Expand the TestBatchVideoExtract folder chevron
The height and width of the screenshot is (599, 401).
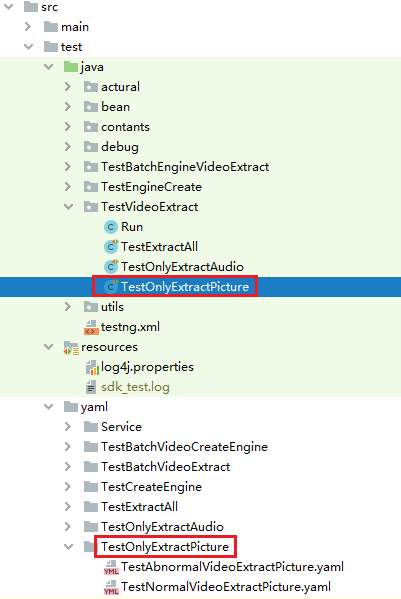tap(68, 466)
